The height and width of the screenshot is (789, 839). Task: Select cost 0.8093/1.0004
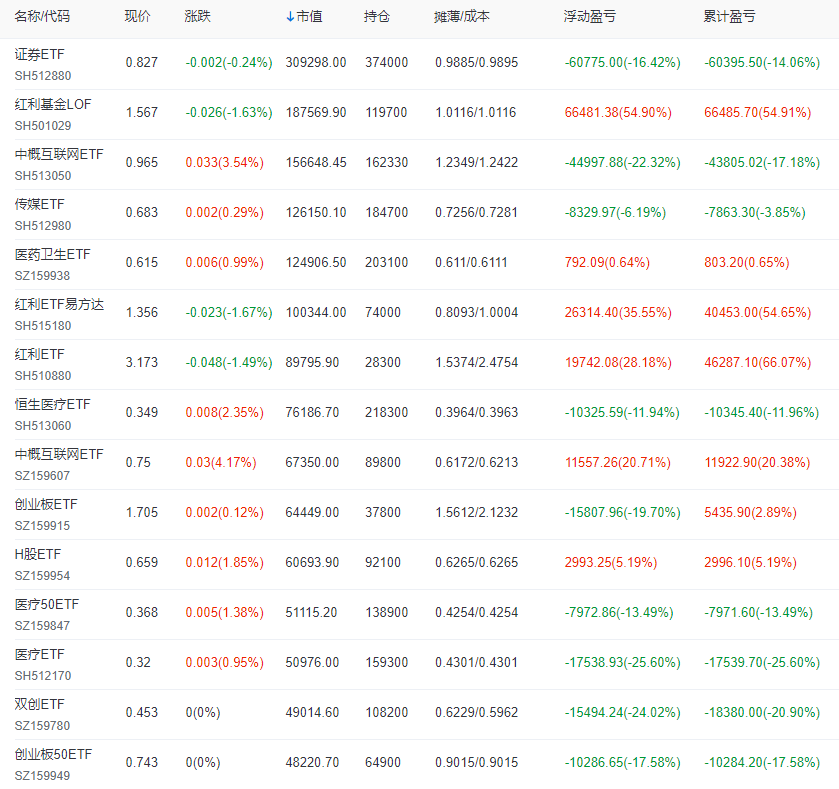point(476,313)
